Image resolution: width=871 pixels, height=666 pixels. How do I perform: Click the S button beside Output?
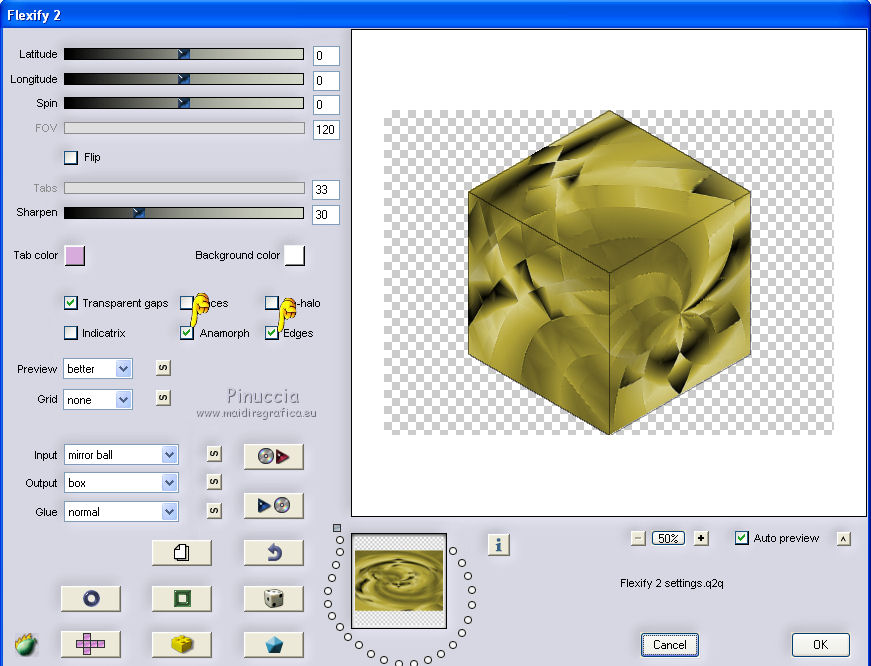(214, 482)
